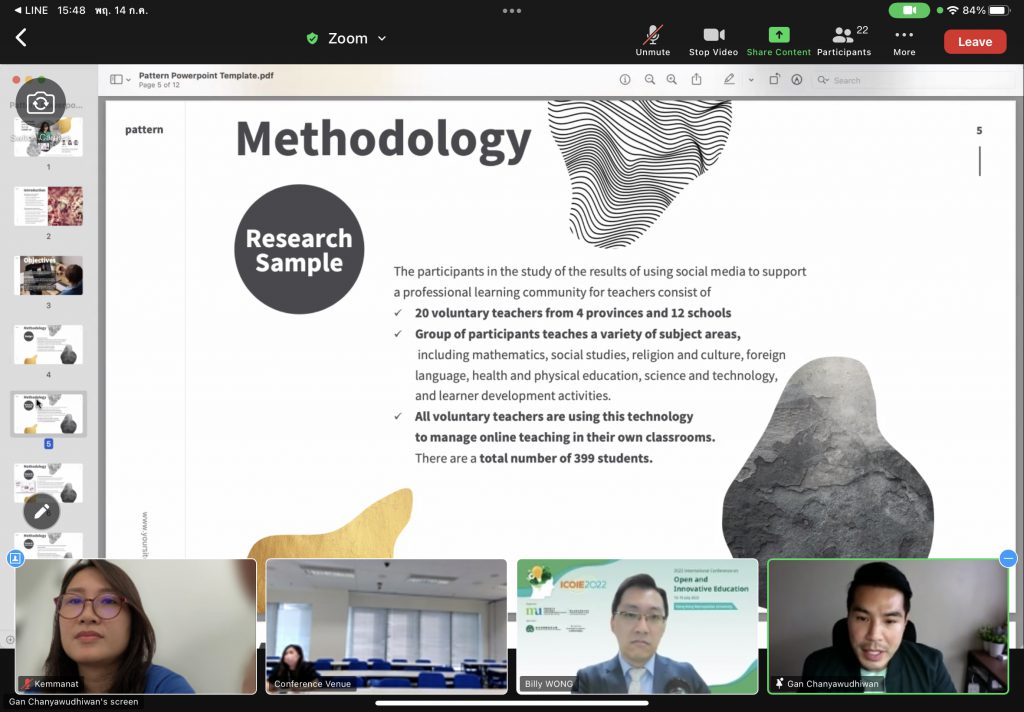The height and width of the screenshot is (712, 1024).
Task: Tap the multitasking three-dot menu at top
Action: pos(512,10)
